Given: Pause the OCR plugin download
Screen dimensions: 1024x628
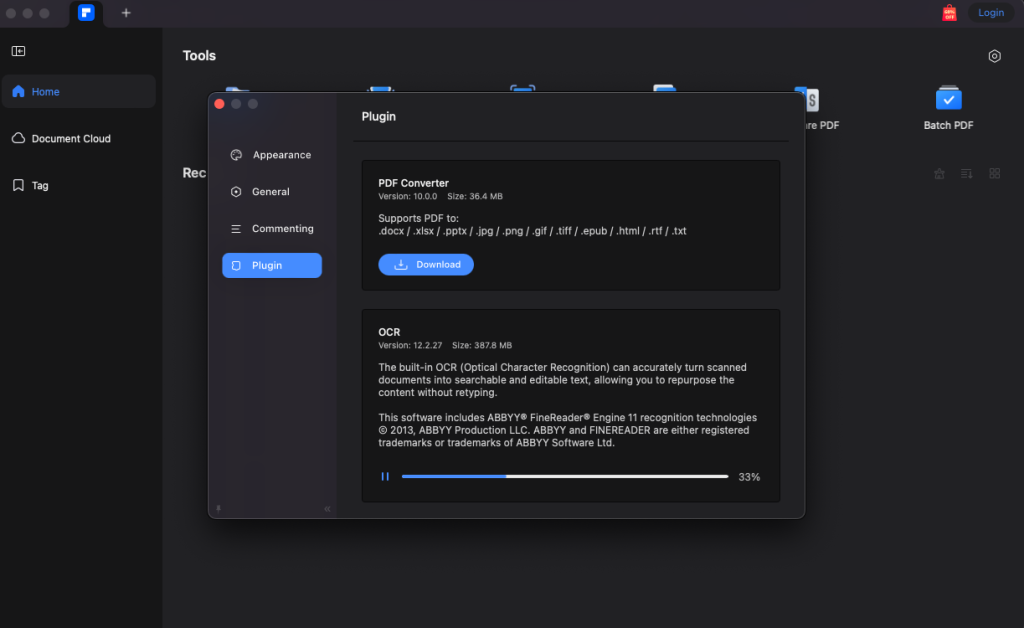Looking at the screenshot, I should click(385, 476).
